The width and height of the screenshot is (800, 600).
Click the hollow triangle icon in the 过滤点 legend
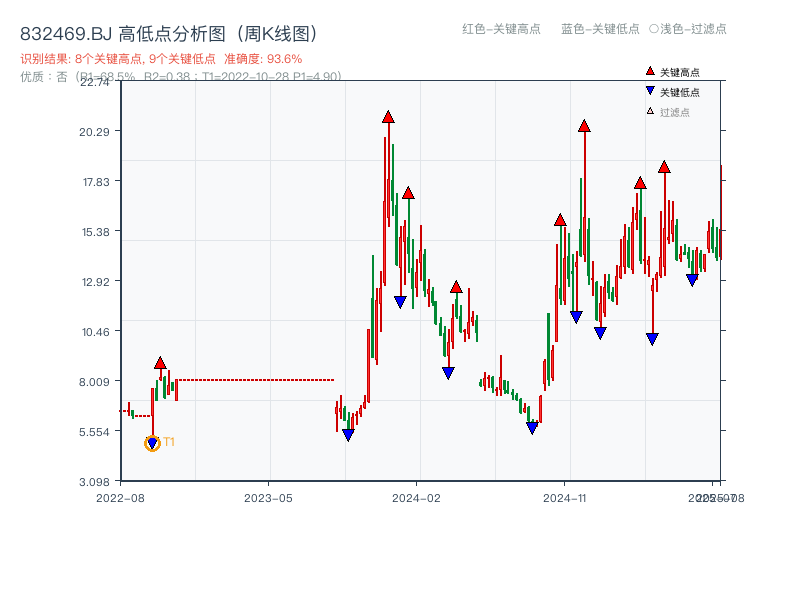(650, 111)
